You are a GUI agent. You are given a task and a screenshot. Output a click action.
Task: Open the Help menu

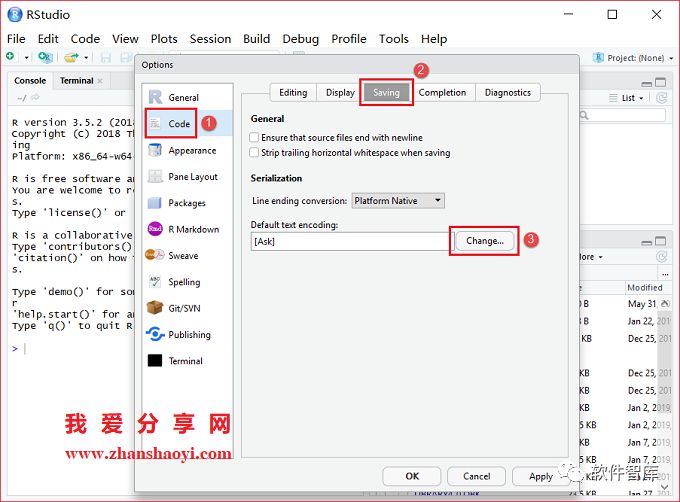[434, 39]
